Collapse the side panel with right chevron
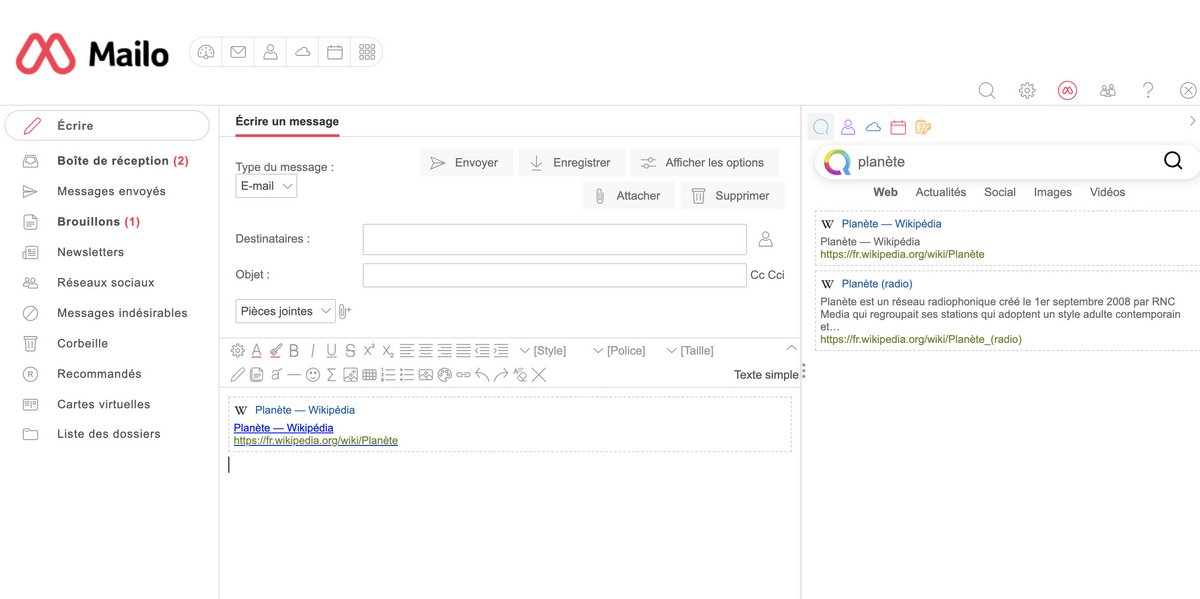Viewport: 1200px width, 599px height. click(1192, 121)
